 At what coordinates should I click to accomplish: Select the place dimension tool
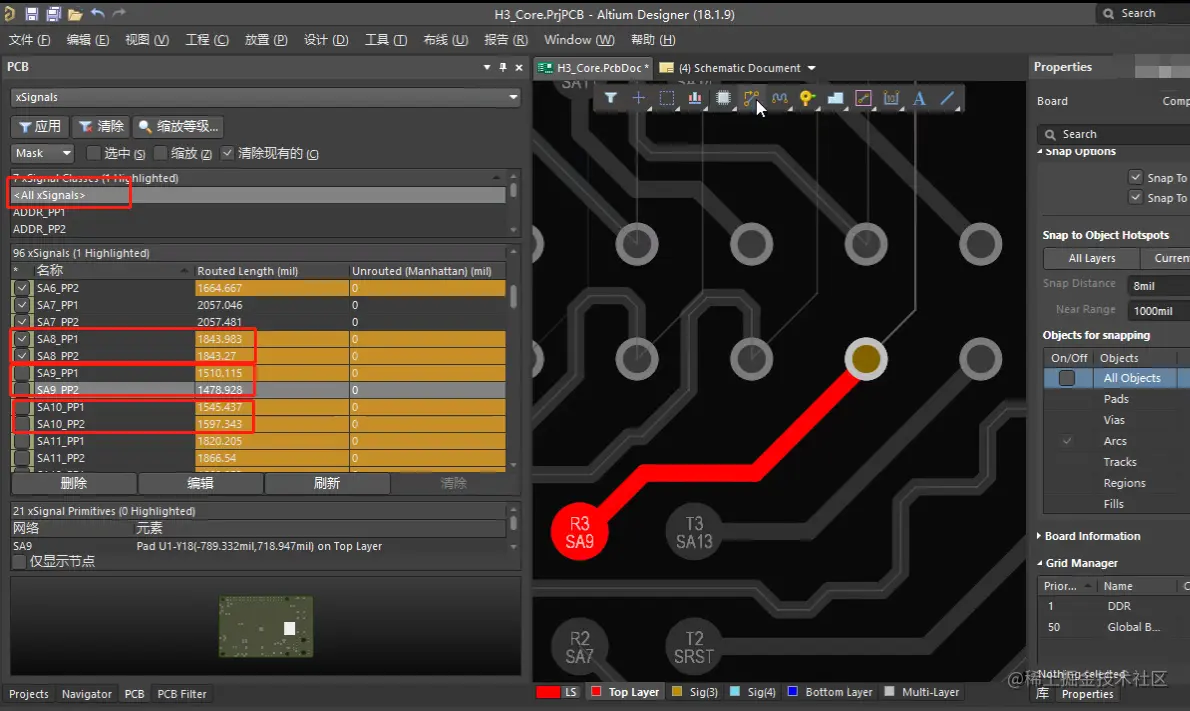[x=891, y=98]
